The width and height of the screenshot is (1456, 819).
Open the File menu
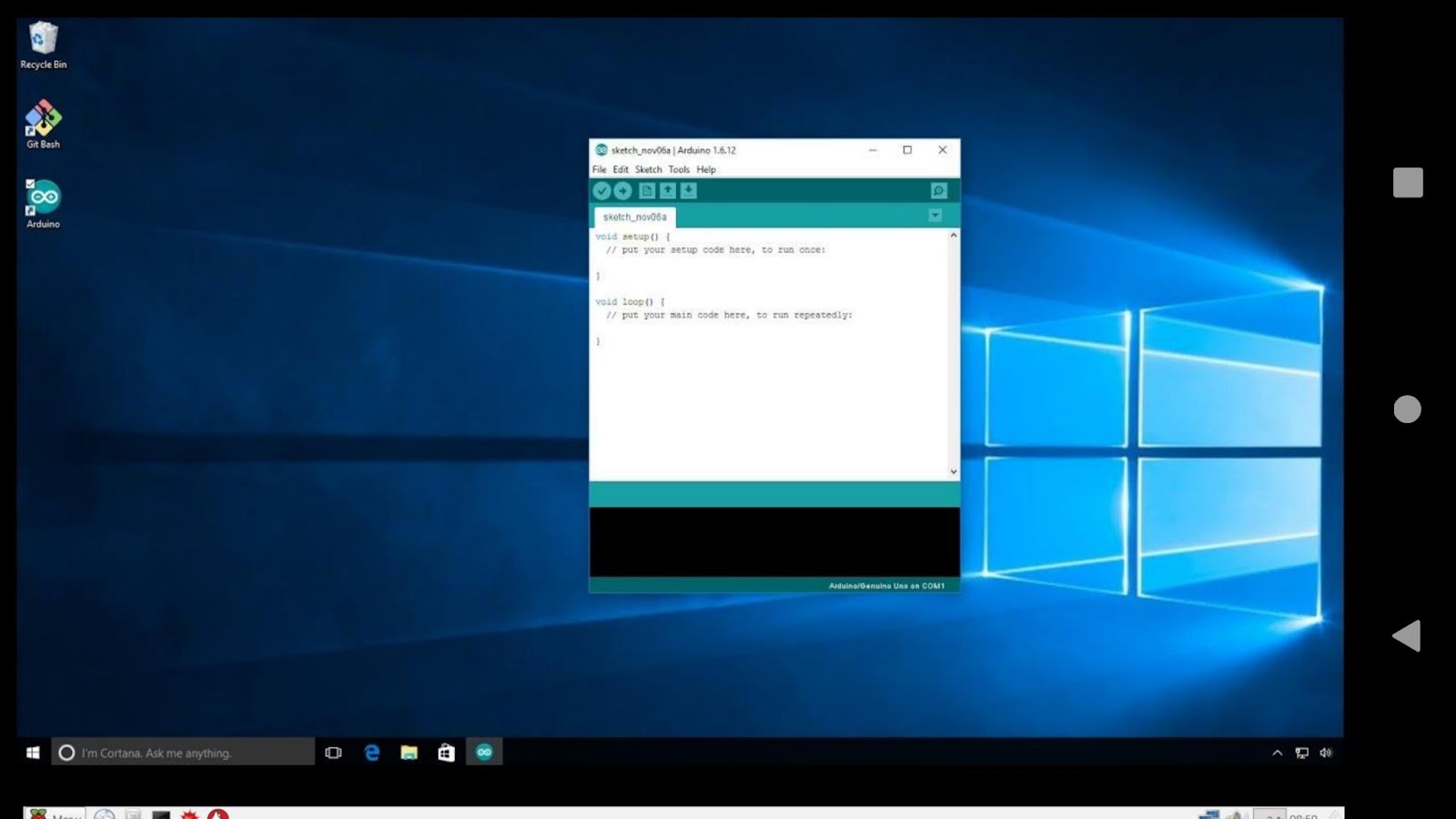[x=600, y=169]
